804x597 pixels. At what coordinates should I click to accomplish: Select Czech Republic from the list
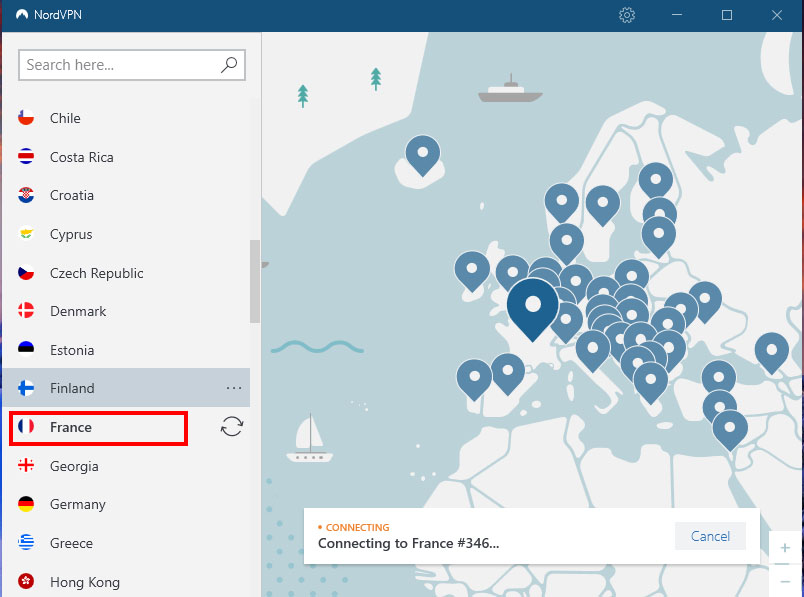[x=96, y=273]
